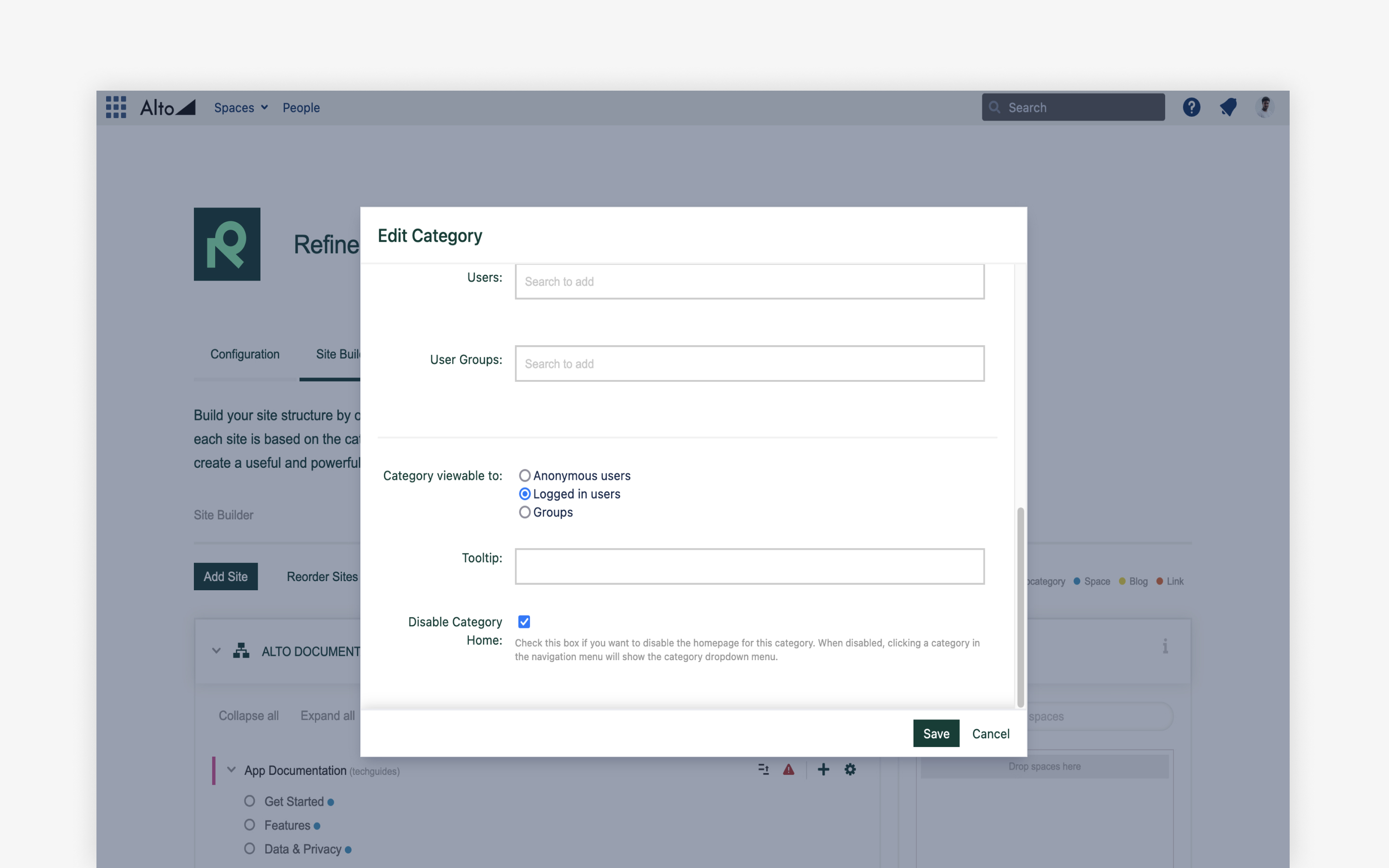Open the settings gear for App Documentation
1389x868 pixels.
pyautogui.click(x=850, y=769)
